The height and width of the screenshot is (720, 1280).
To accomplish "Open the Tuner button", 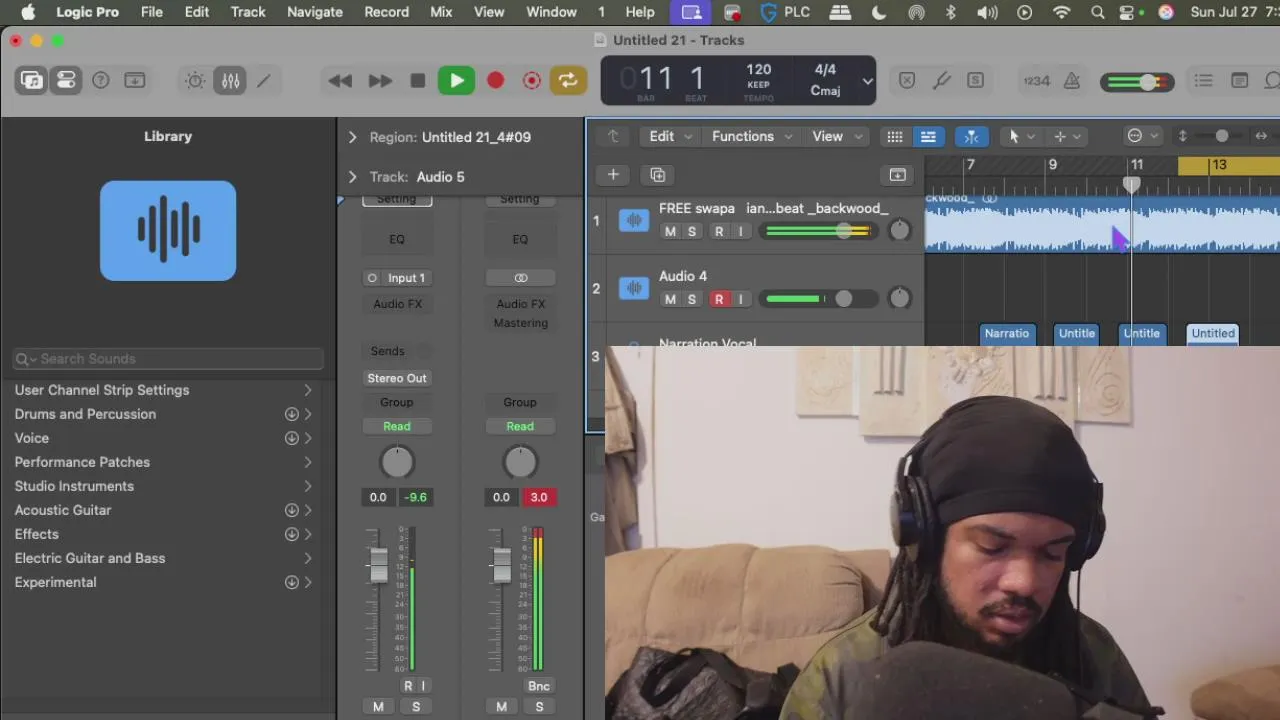I will coord(941,81).
